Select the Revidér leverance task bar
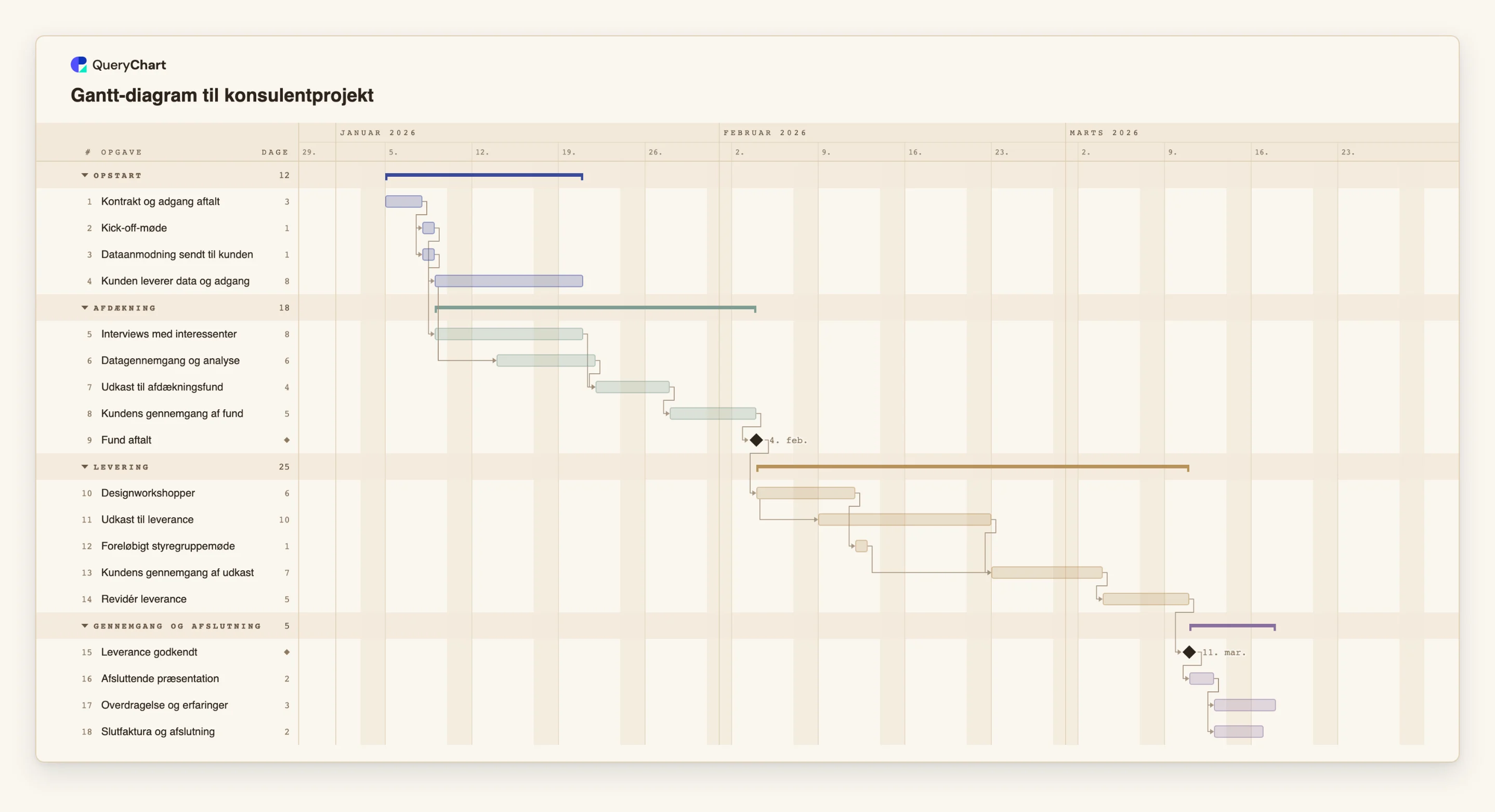1495x812 pixels. [x=1146, y=599]
